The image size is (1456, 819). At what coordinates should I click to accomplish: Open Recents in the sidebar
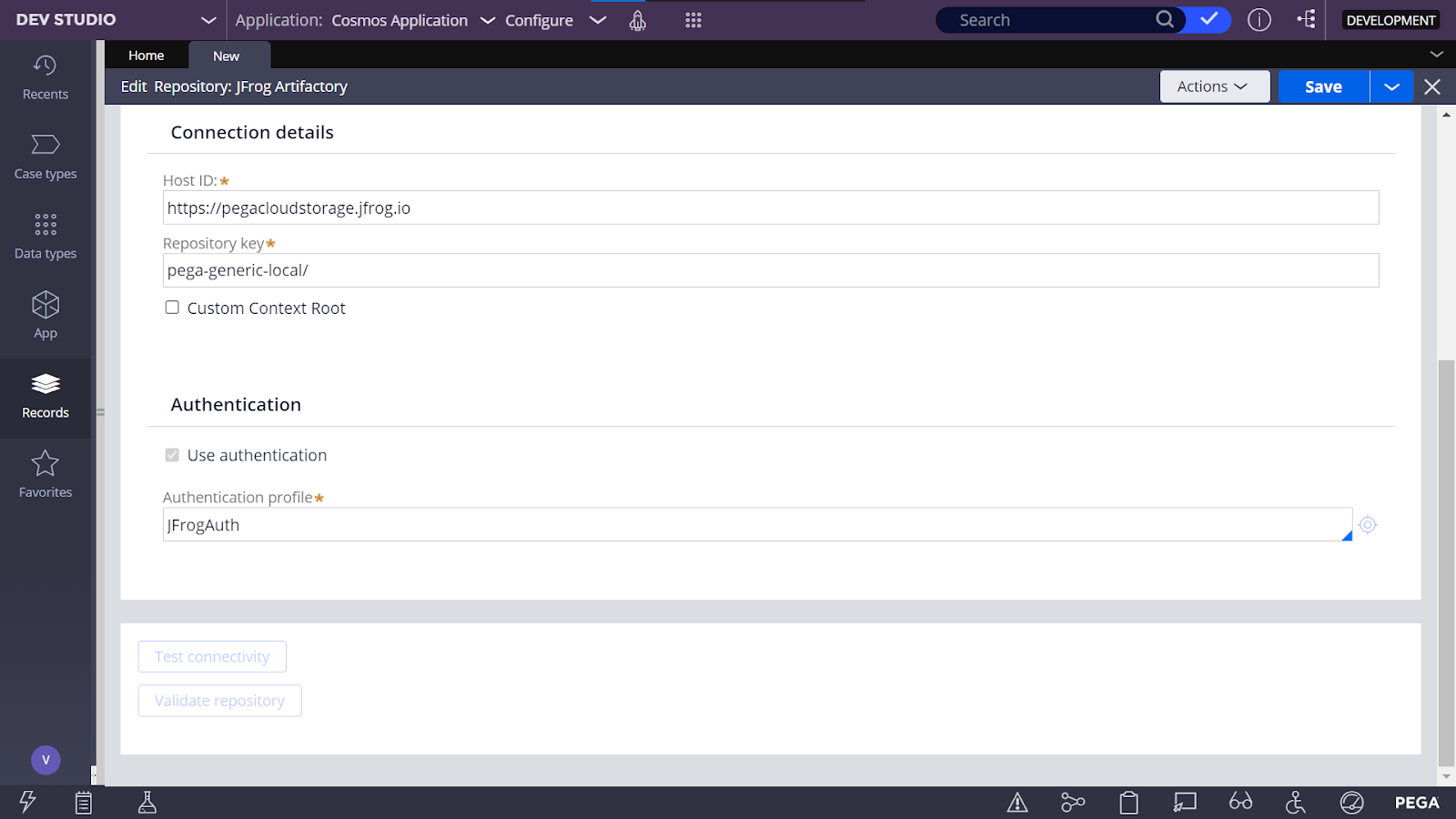[45, 77]
